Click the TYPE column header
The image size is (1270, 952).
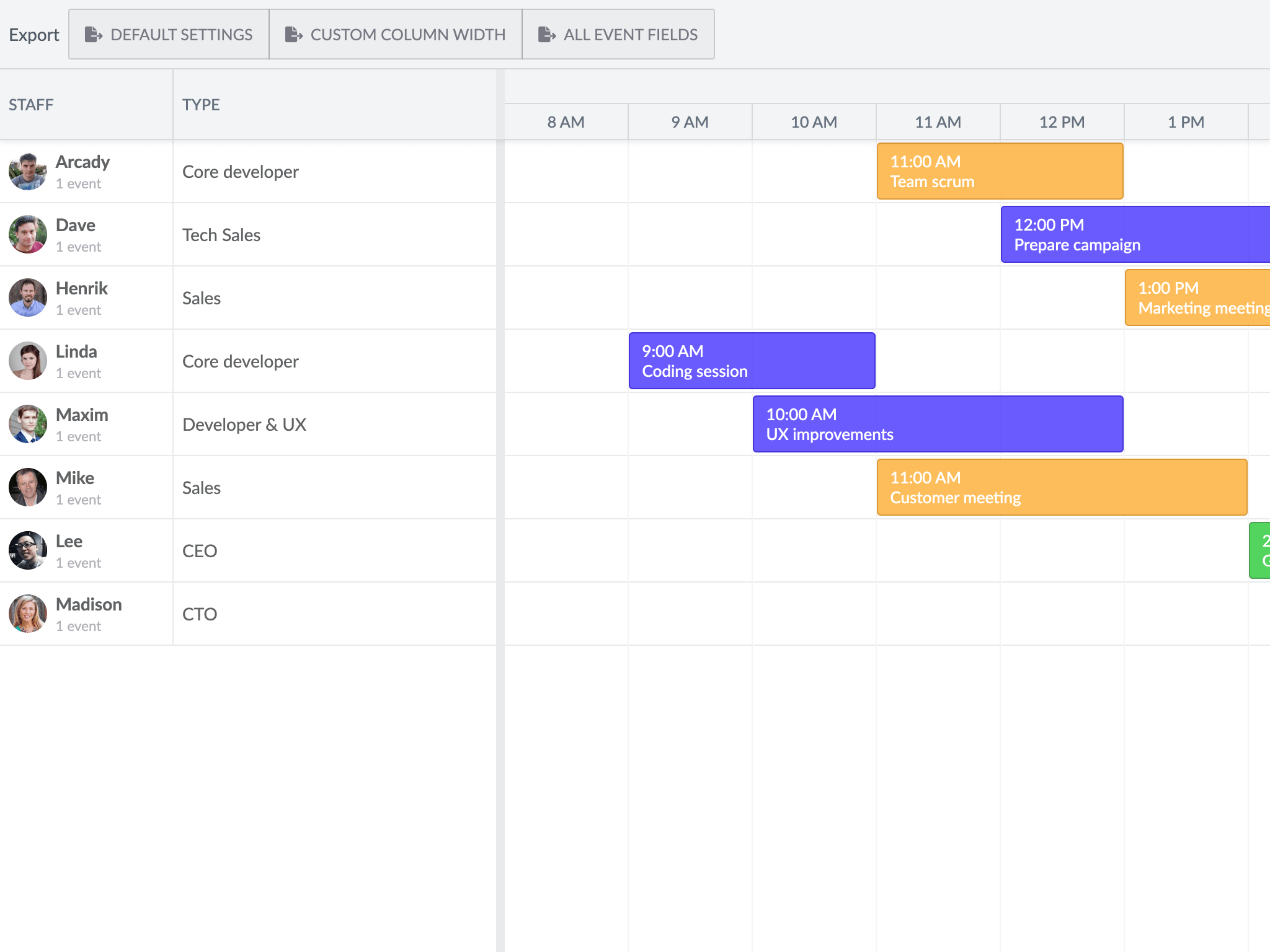pyautogui.click(x=201, y=104)
